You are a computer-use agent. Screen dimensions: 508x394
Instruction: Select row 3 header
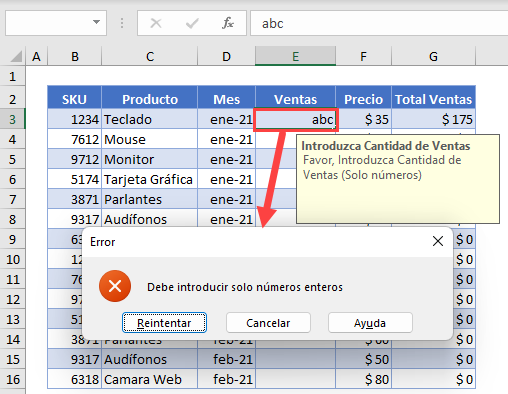tap(13, 119)
